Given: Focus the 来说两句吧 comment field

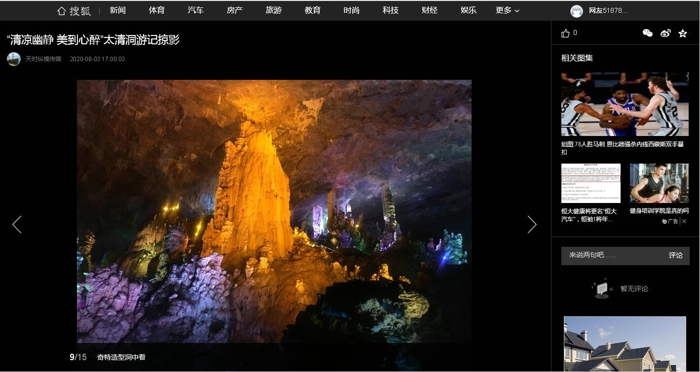Looking at the screenshot, I should coord(612,255).
